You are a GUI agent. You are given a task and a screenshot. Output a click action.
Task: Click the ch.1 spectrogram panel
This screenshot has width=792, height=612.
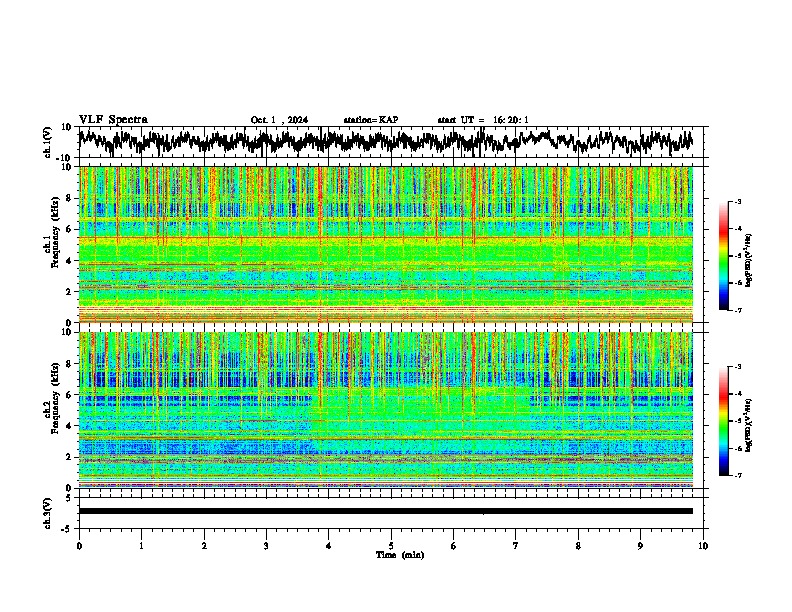tap(386, 244)
